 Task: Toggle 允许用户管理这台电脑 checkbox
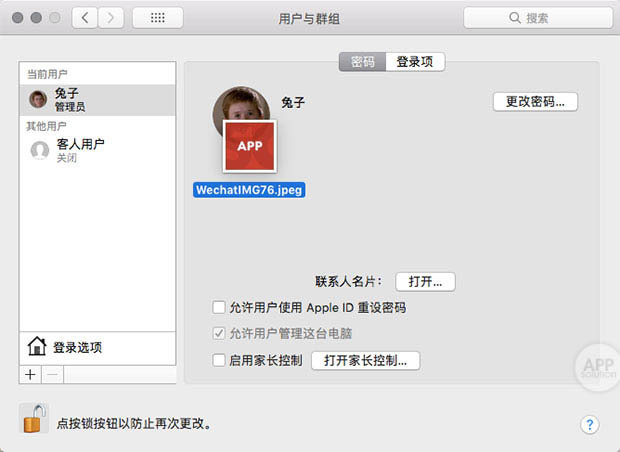pos(219,333)
